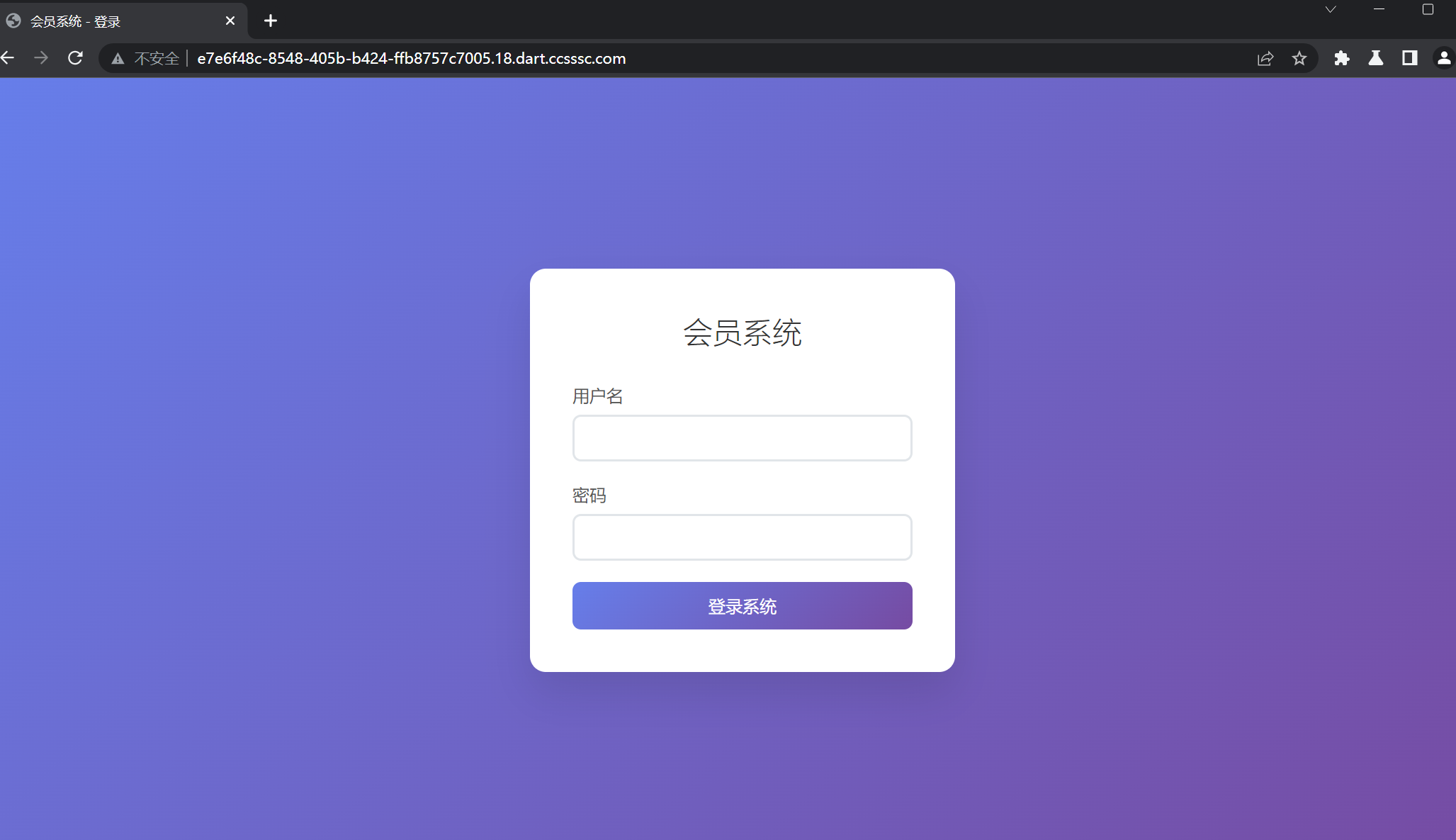
Task: Click the address bar URL
Action: pyautogui.click(x=411, y=59)
